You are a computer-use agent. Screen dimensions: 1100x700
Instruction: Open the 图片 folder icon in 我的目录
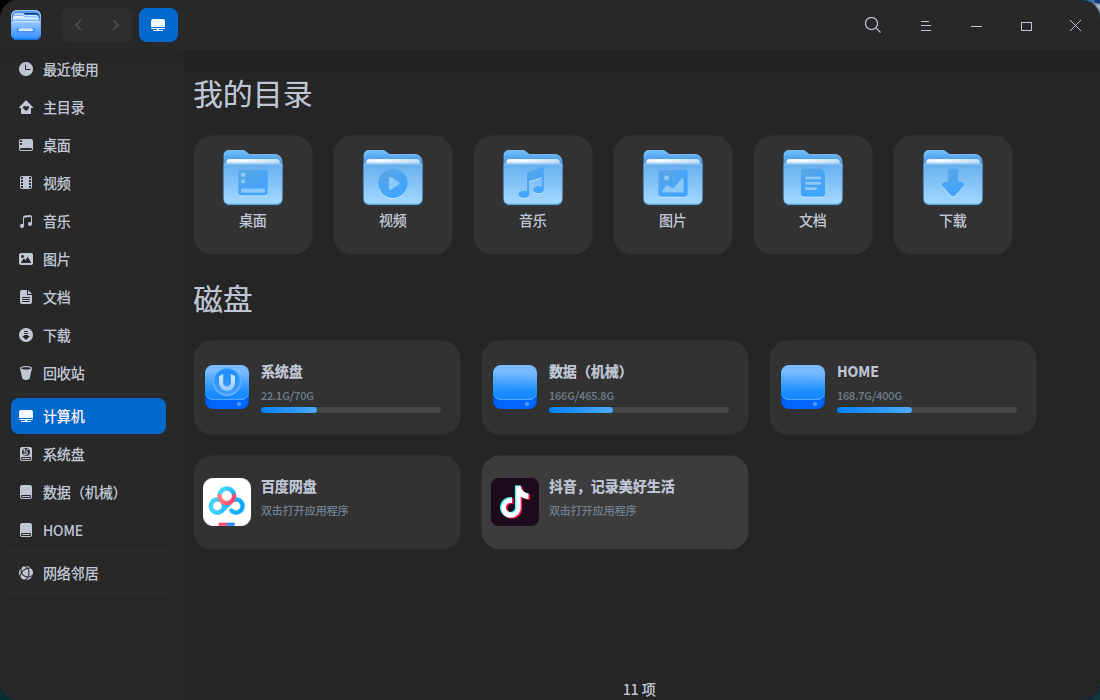click(x=673, y=177)
